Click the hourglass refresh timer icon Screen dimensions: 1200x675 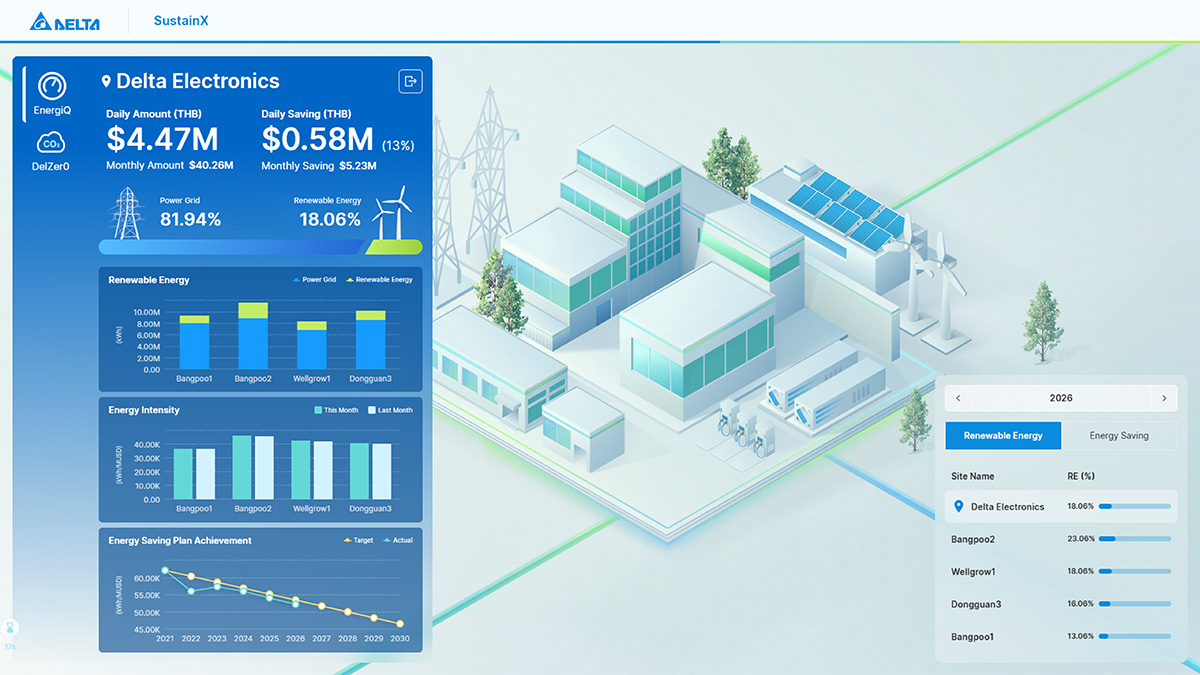[x=11, y=629]
